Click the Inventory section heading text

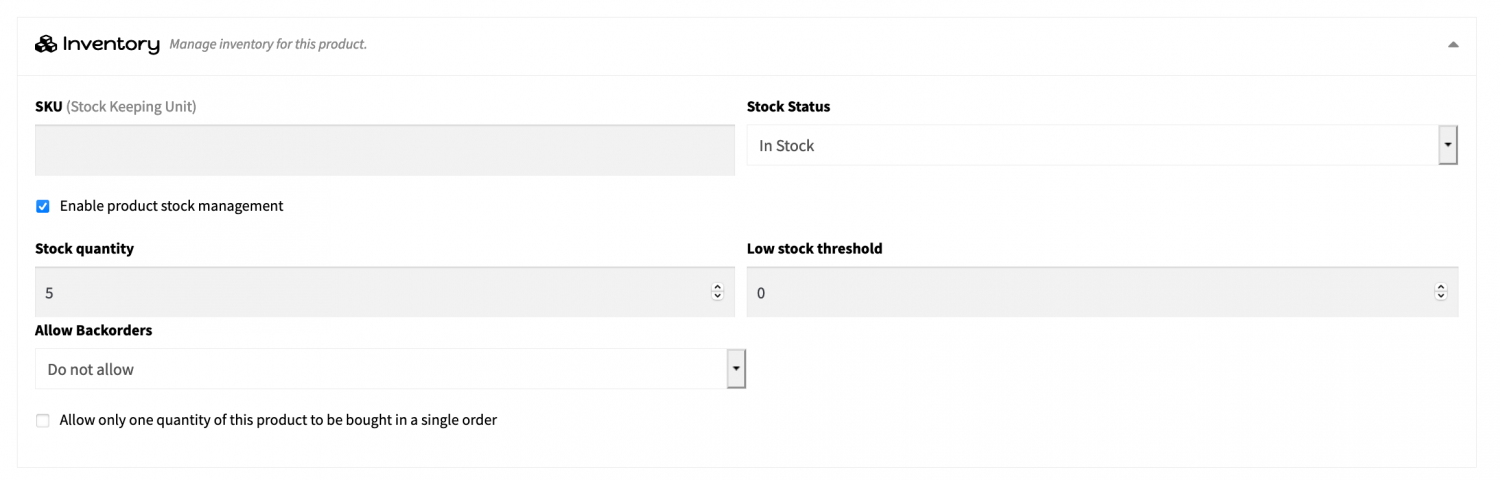[111, 44]
